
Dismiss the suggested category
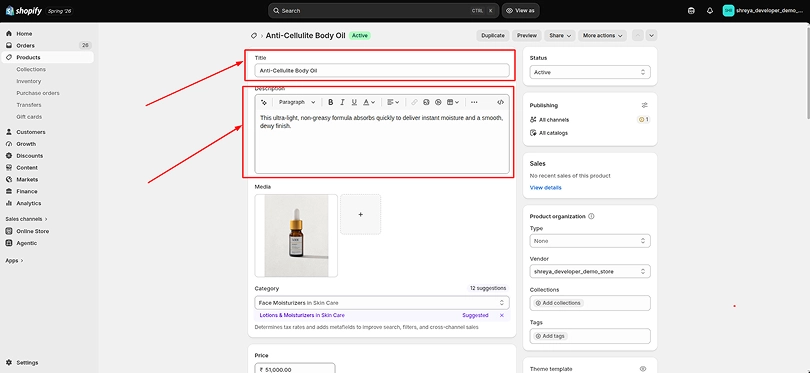click(502, 315)
